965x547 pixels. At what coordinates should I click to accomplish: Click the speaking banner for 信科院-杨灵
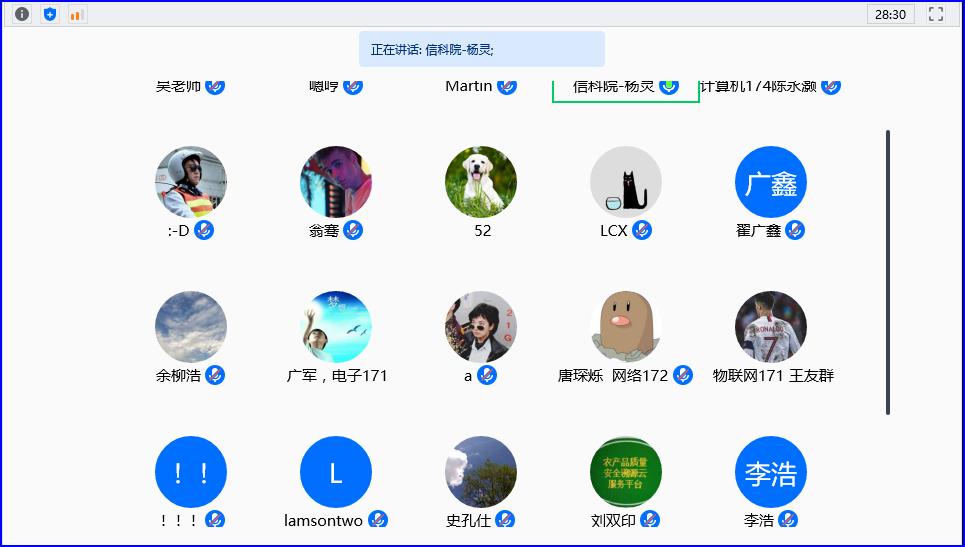pyautogui.click(x=482, y=49)
